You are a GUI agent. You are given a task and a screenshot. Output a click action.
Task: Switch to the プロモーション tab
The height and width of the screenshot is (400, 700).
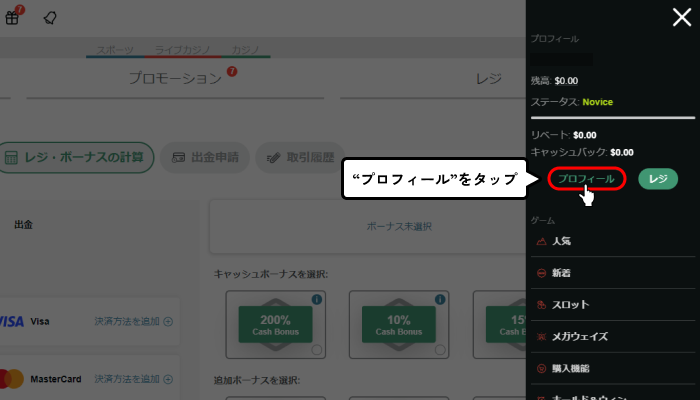[x=175, y=79]
